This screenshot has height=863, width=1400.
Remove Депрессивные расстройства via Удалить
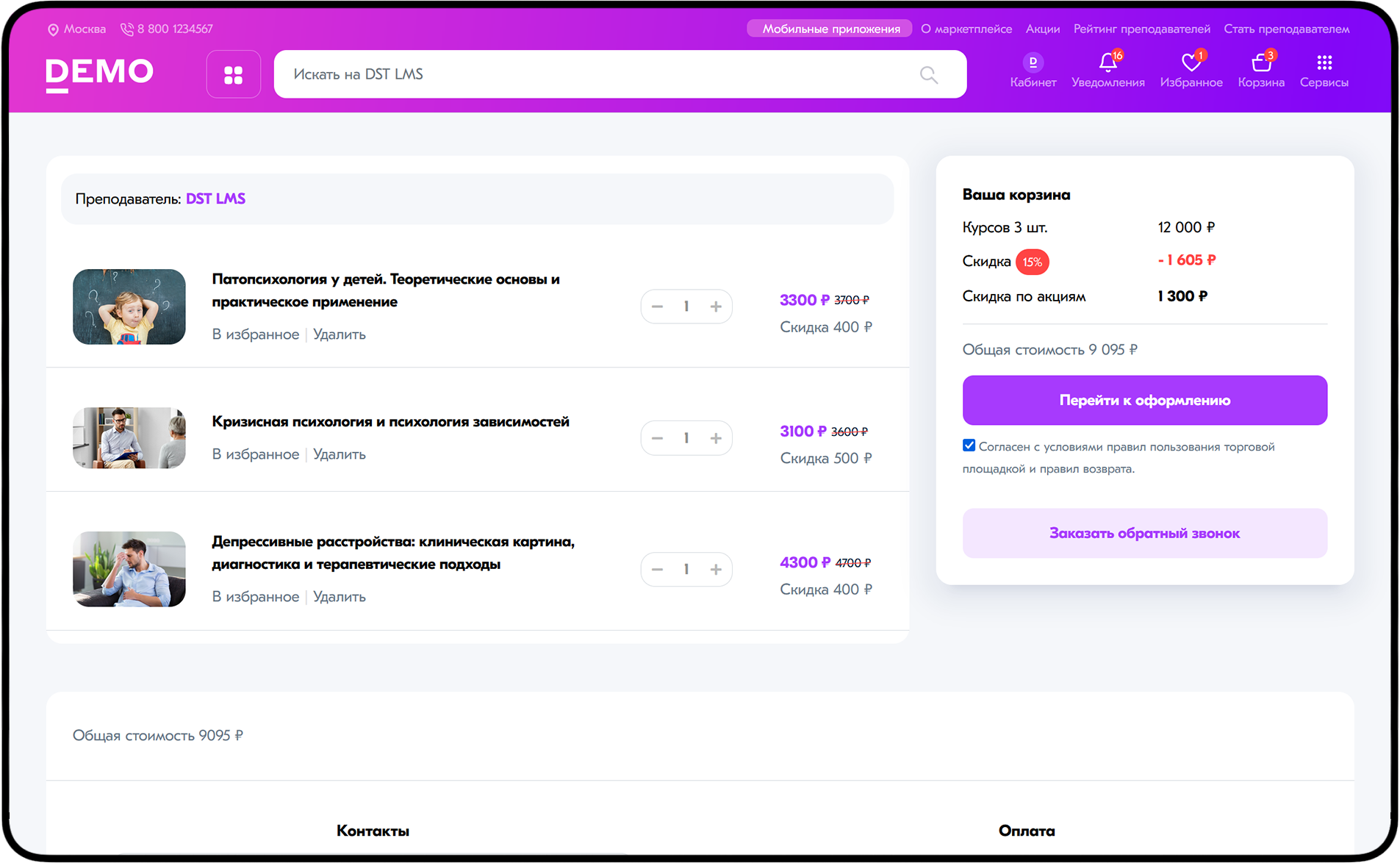[x=340, y=597]
